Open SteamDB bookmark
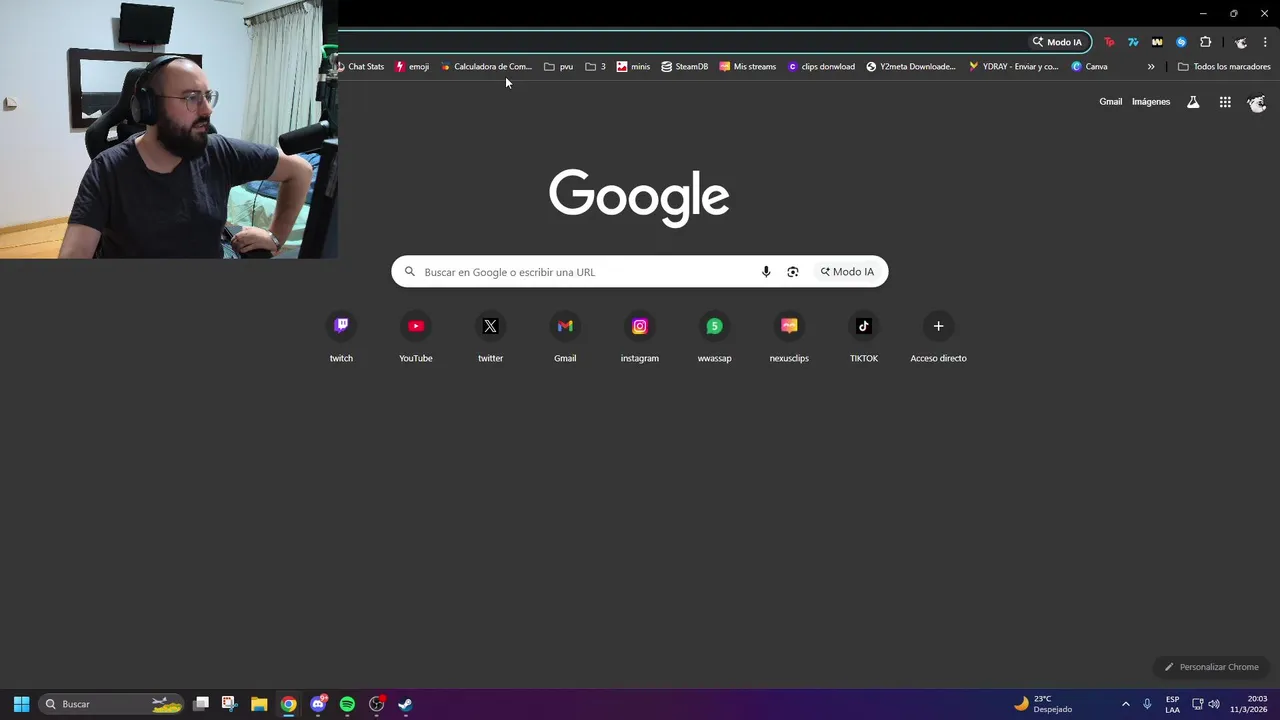The width and height of the screenshot is (1280, 720). coord(685,67)
